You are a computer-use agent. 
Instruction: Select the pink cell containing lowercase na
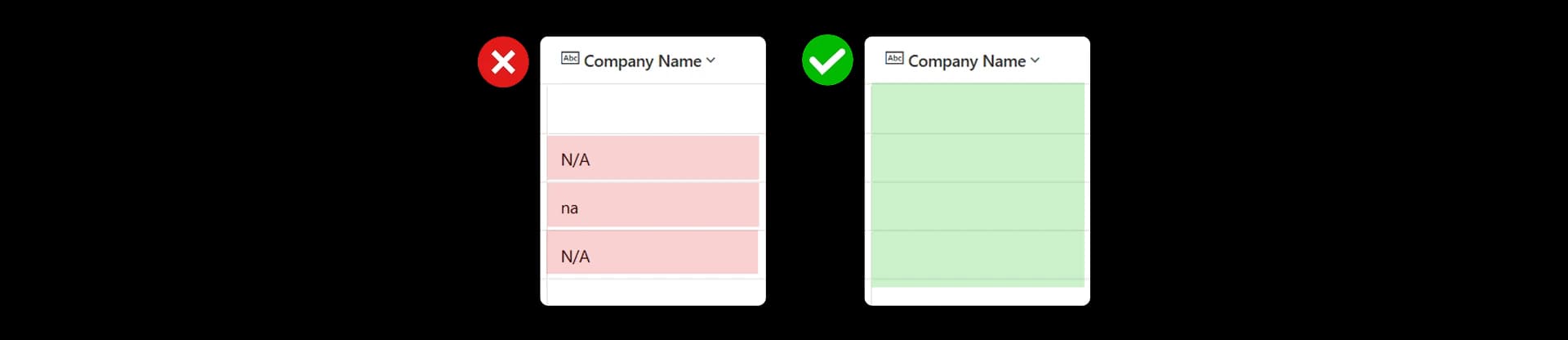click(x=653, y=205)
